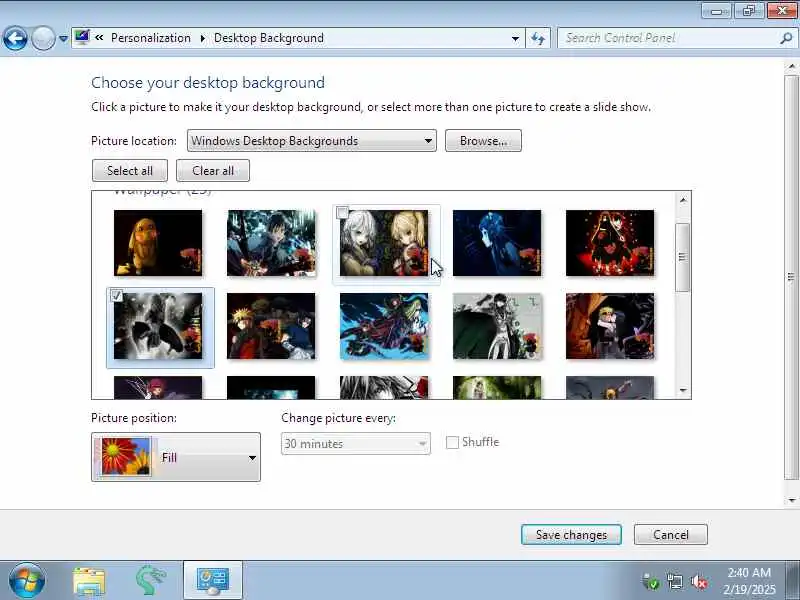Open Picture location dropdown

click(312, 140)
